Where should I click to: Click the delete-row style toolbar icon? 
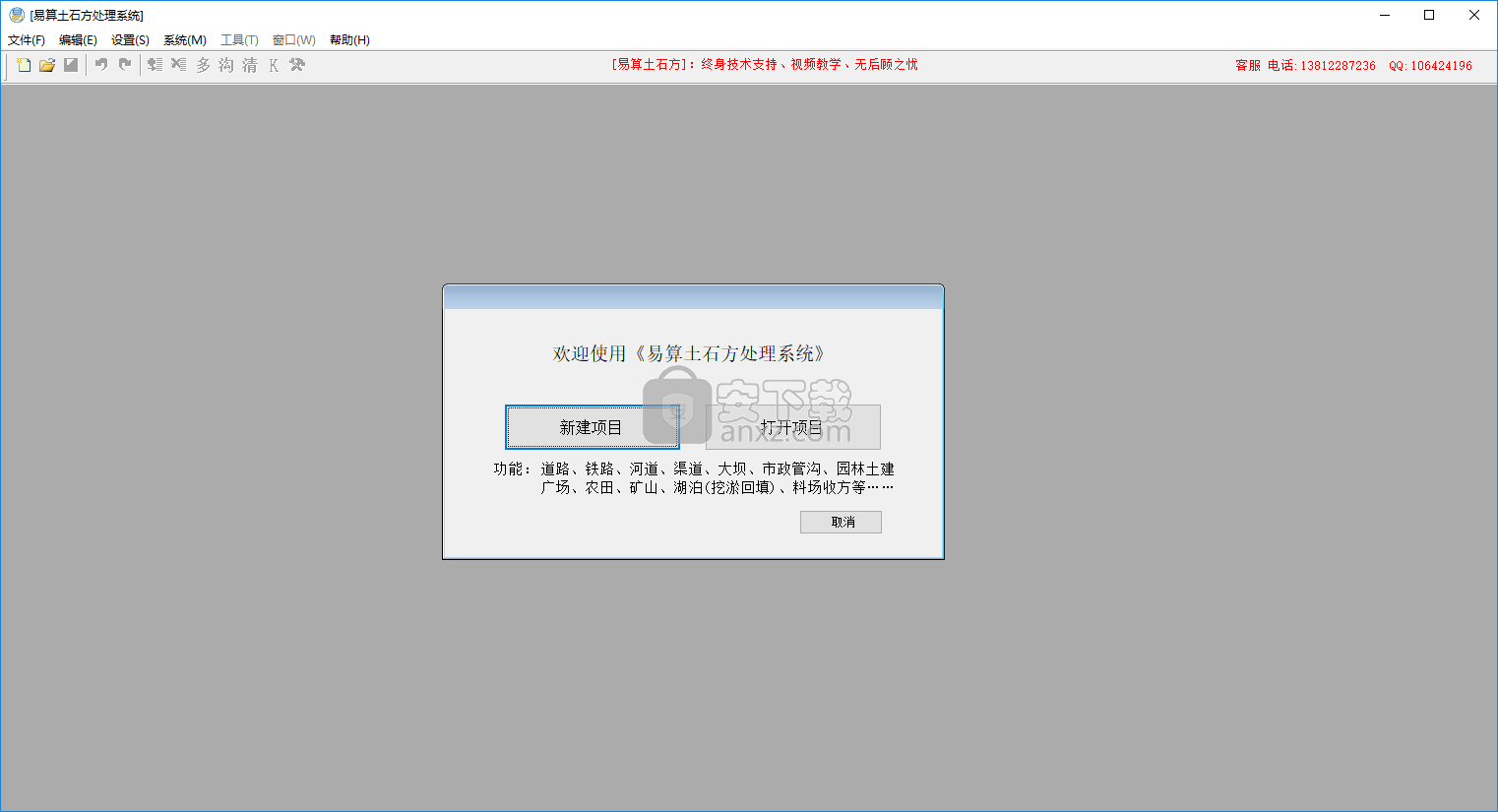click(x=178, y=65)
